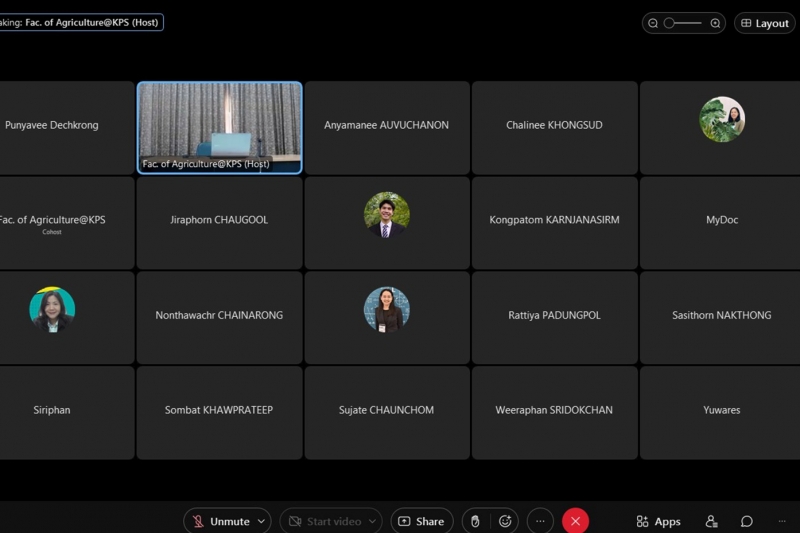Open the emoji reactions icon
Viewport: 800px width, 533px height.
pyautogui.click(x=505, y=521)
